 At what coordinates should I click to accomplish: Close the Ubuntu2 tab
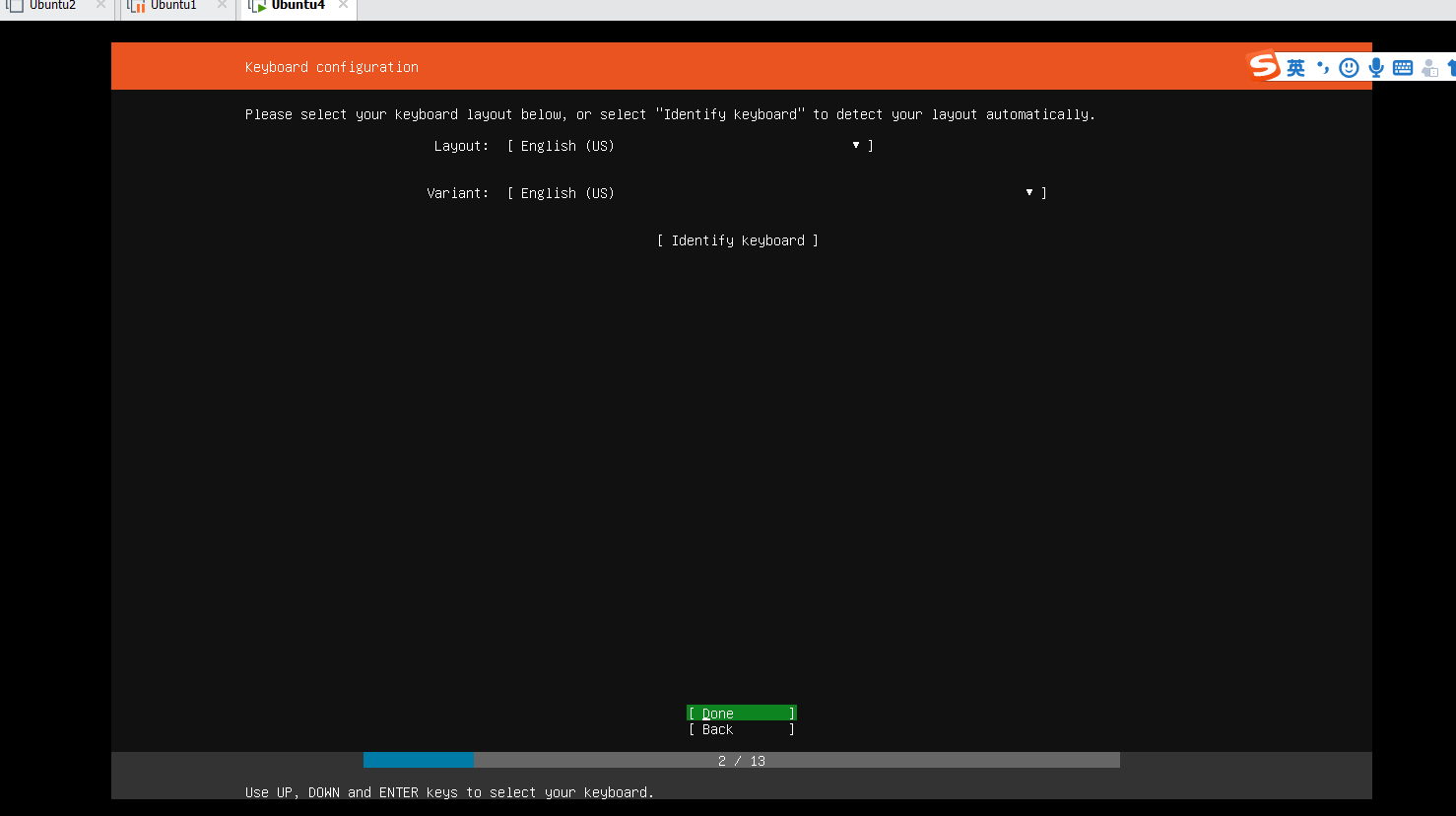coord(100,5)
